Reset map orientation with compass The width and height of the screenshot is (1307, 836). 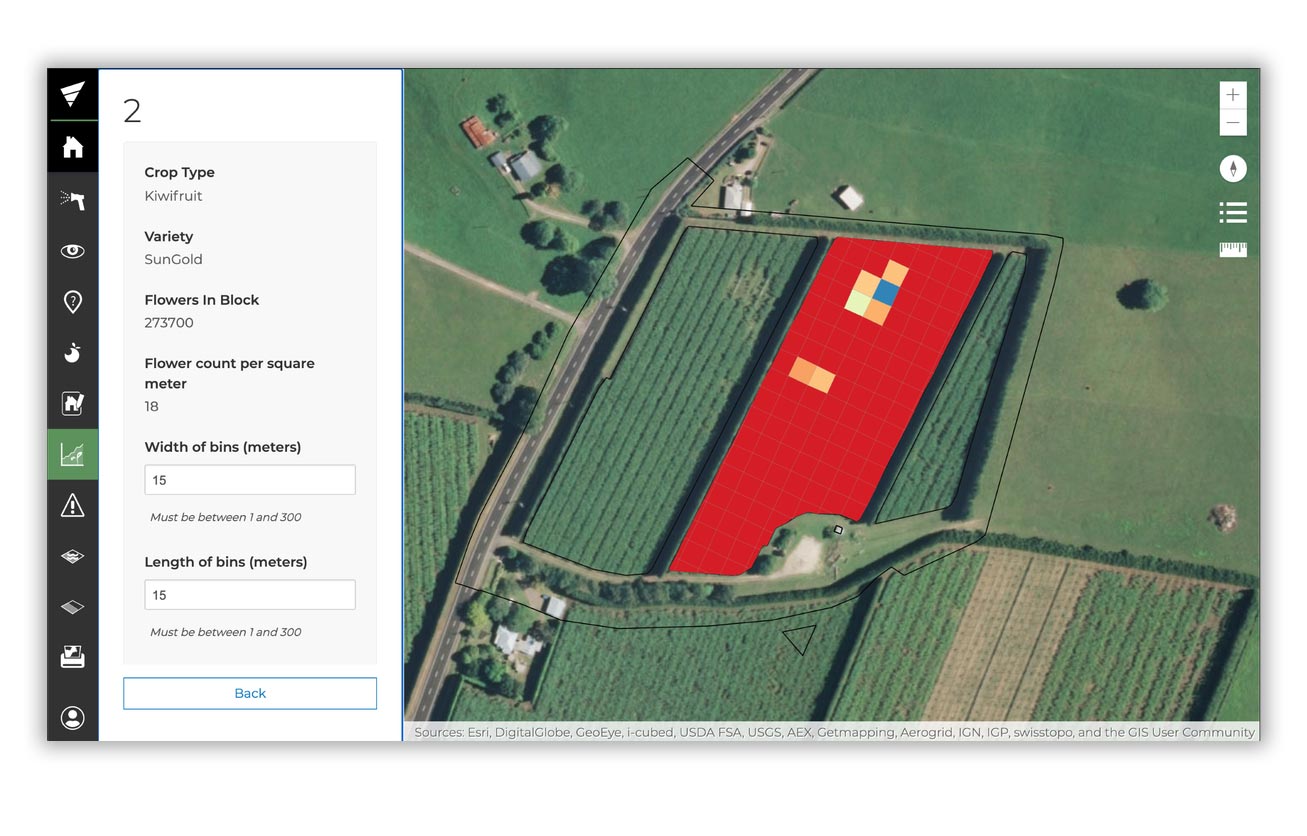click(1233, 168)
